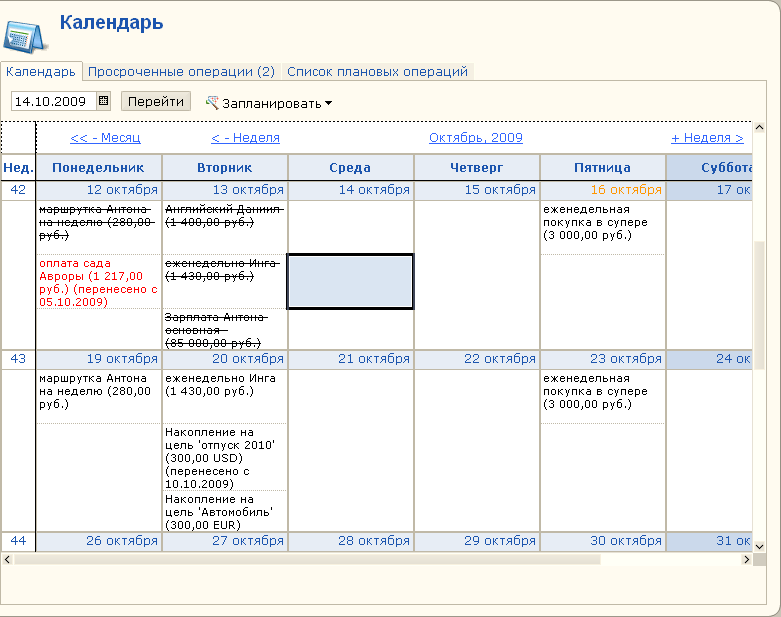
Task: Select the 19 октября date cell
Action: (x=99, y=359)
